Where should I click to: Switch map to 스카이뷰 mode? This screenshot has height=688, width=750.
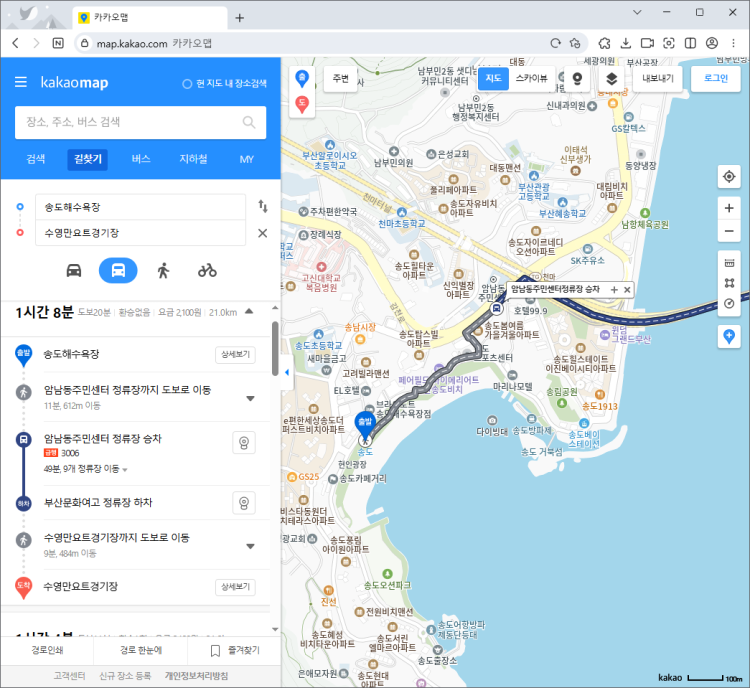[x=531, y=78]
